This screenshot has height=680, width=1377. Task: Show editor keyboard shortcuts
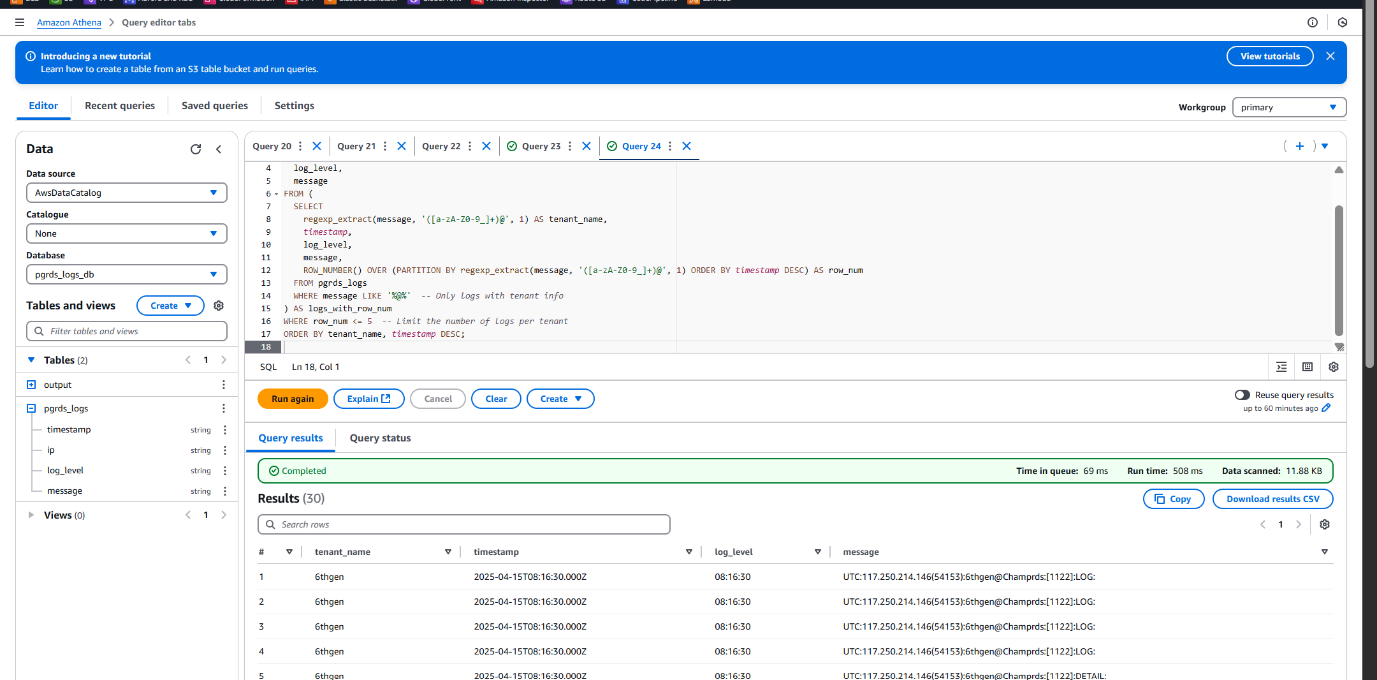1307,367
